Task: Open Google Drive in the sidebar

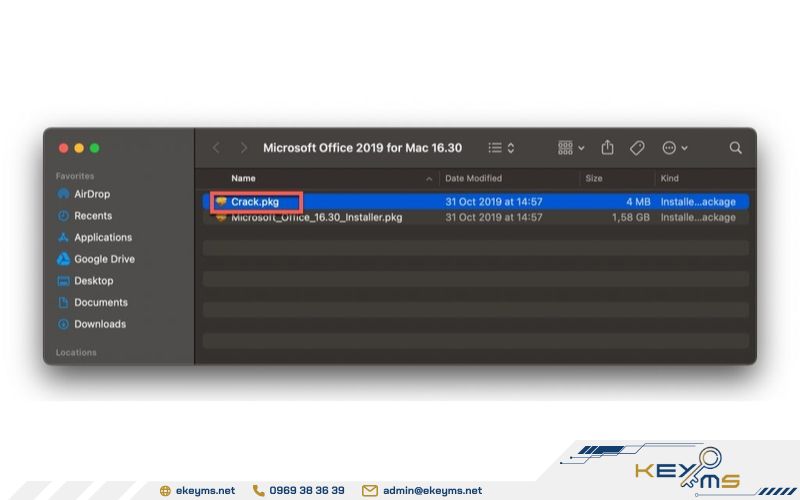Action: tap(96, 259)
